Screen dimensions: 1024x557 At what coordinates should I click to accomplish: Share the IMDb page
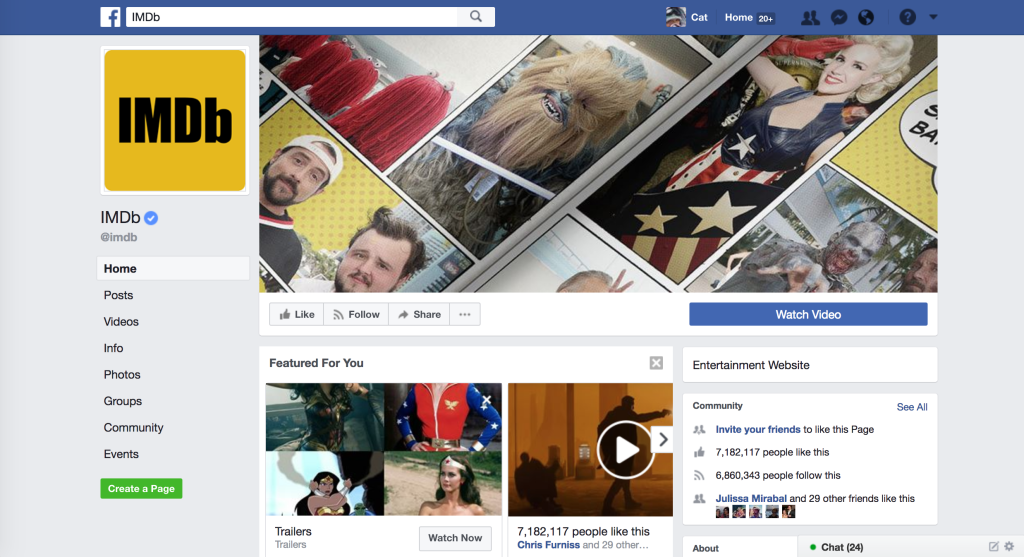(419, 314)
